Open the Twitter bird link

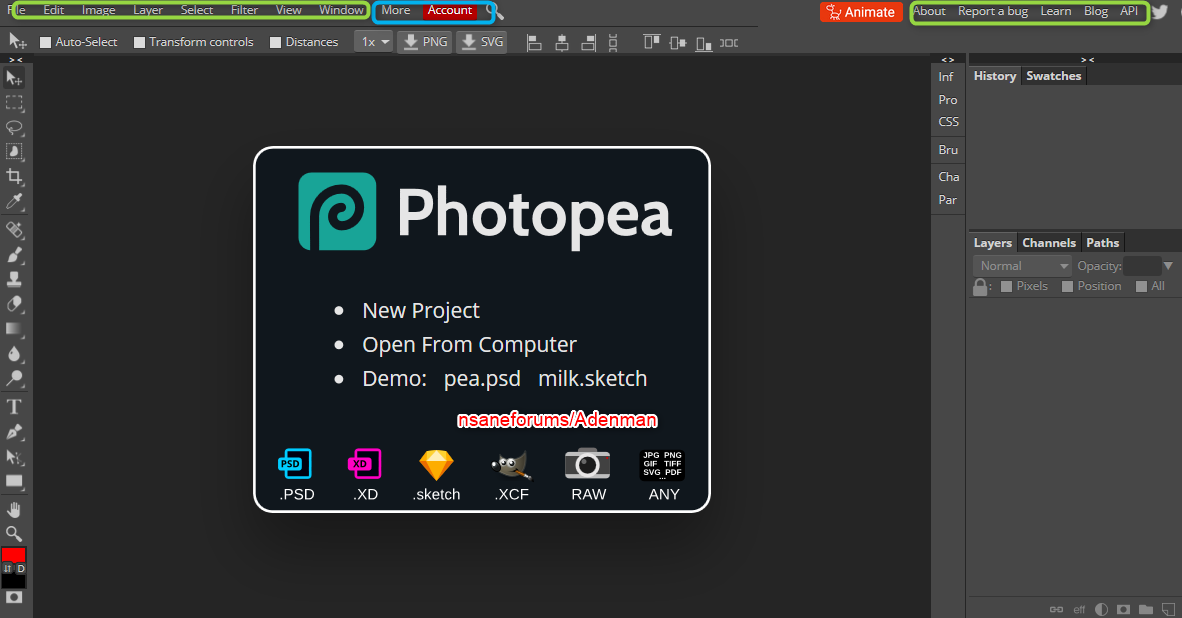pyautogui.click(x=1160, y=11)
